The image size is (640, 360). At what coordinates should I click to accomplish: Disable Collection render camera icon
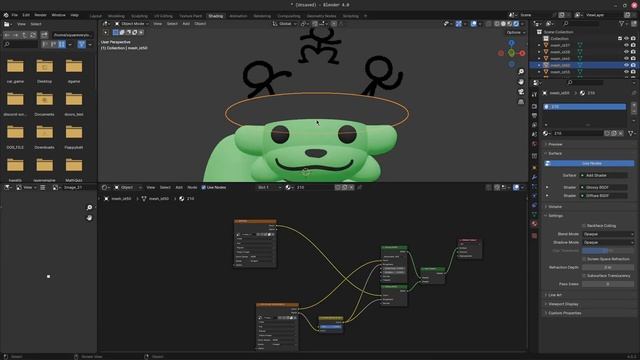click(x=633, y=38)
